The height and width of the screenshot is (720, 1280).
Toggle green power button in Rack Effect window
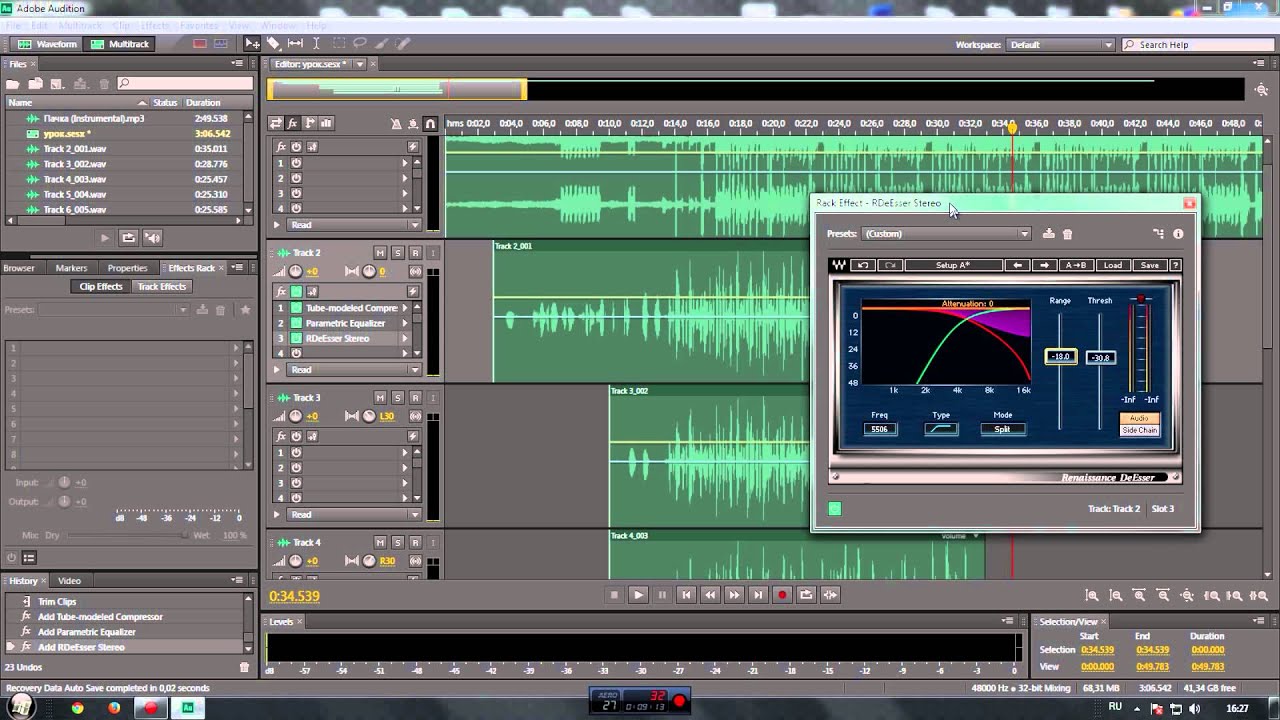[x=835, y=509]
